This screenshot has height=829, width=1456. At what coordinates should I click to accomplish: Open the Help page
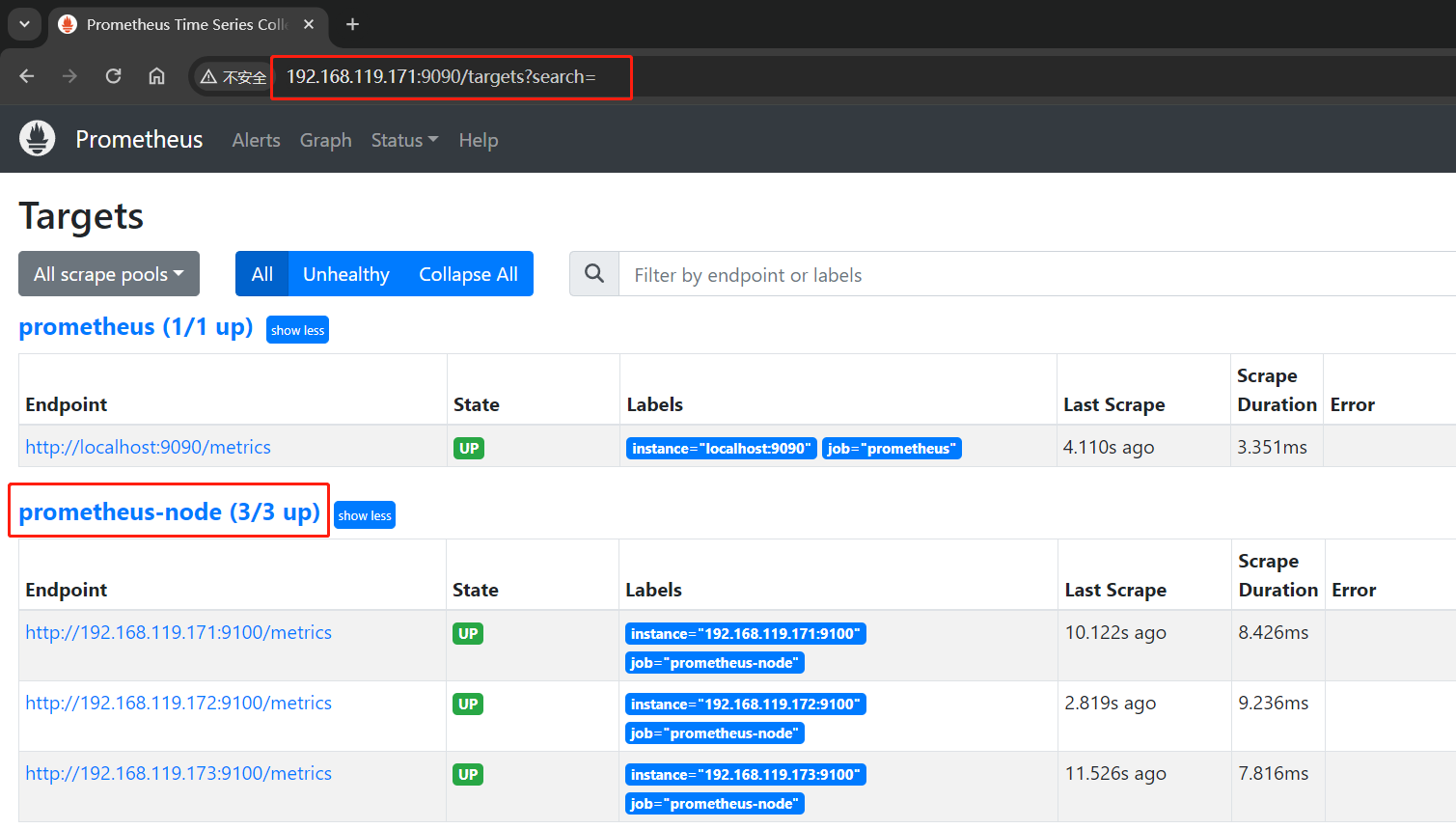coord(478,140)
